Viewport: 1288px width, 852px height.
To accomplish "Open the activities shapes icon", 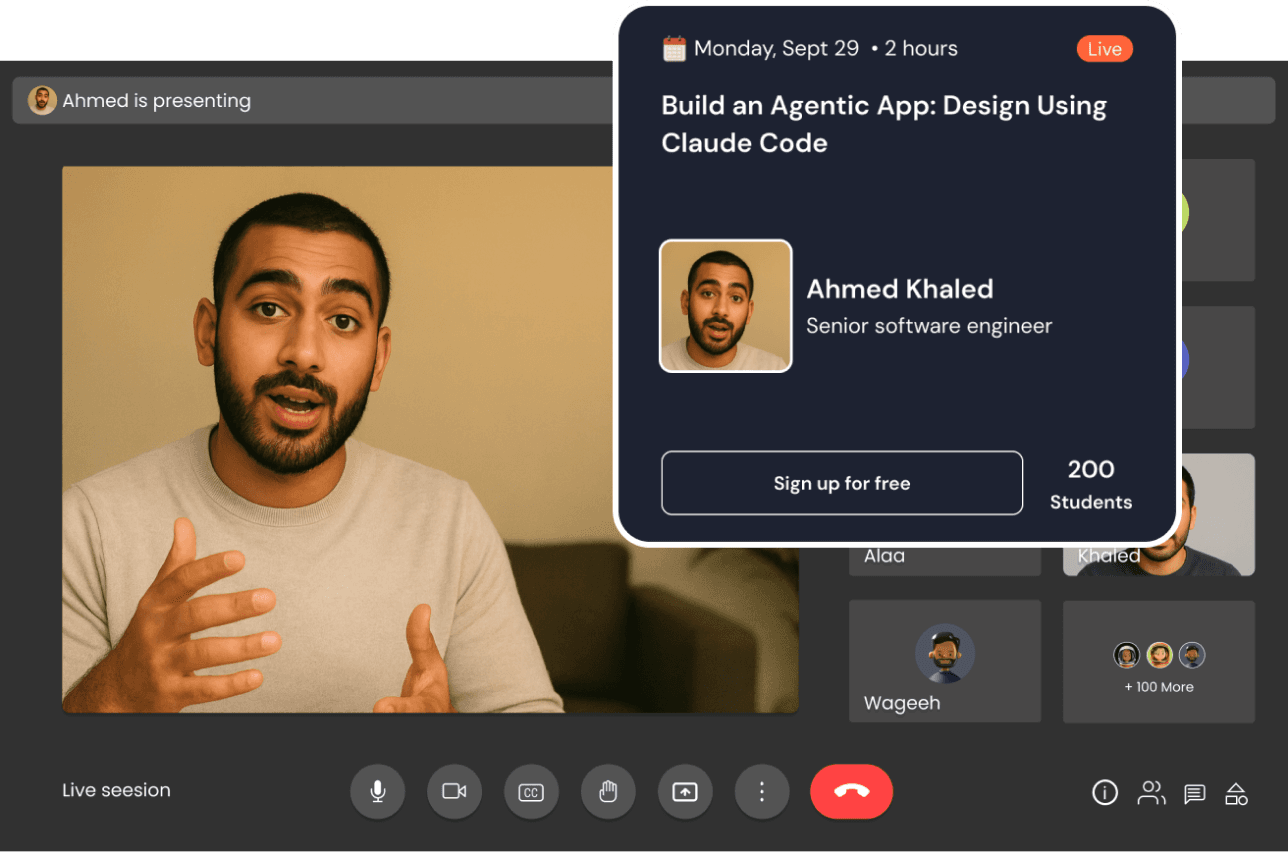I will tap(1236, 793).
